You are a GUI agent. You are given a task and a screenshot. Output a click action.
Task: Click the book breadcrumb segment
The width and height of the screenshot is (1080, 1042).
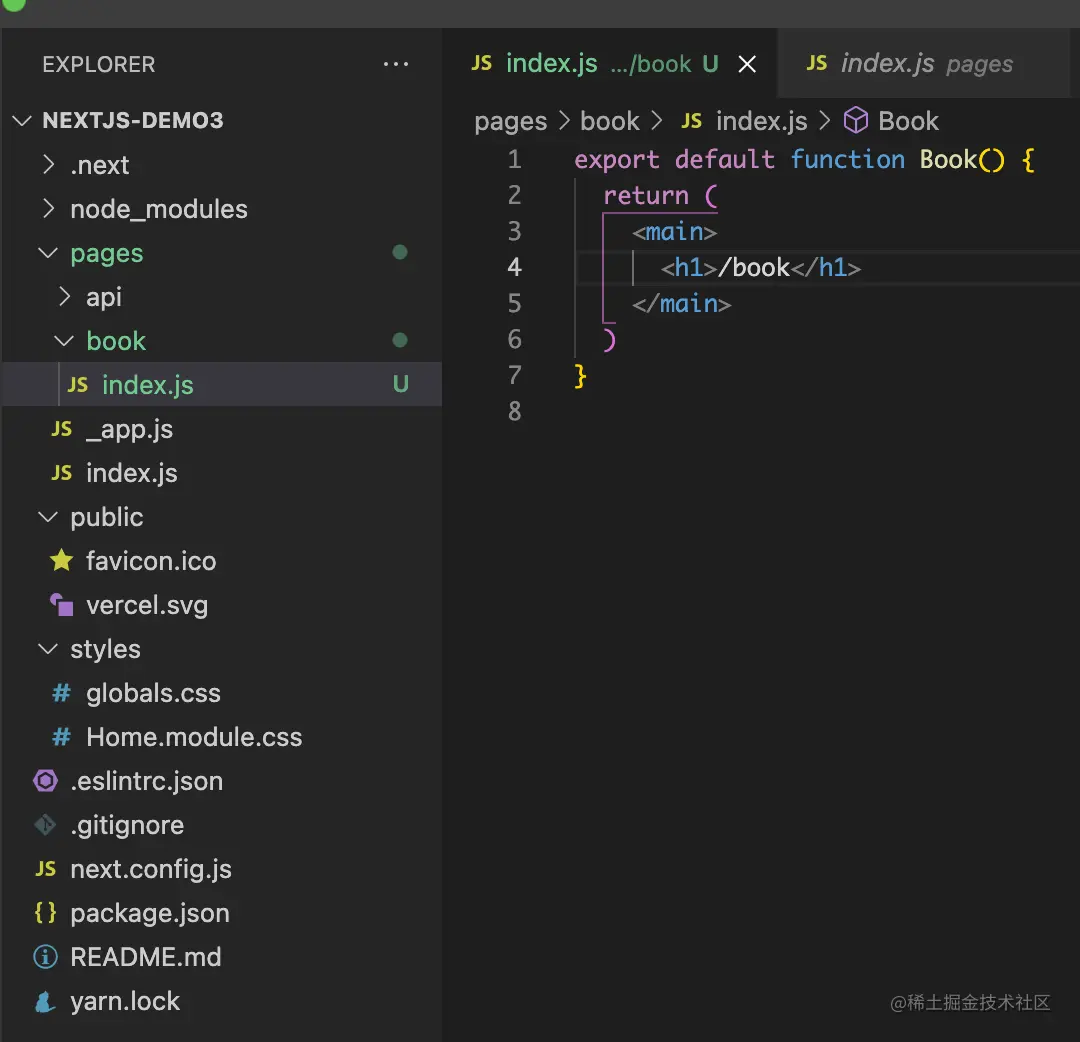pyautogui.click(x=609, y=121)
